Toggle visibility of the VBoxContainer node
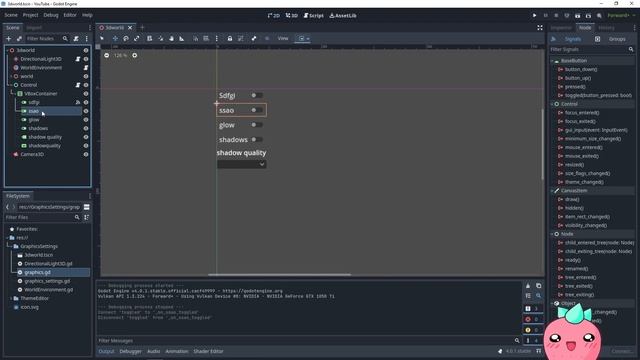This screenshot has width=640, height=360. pos(86,93)
